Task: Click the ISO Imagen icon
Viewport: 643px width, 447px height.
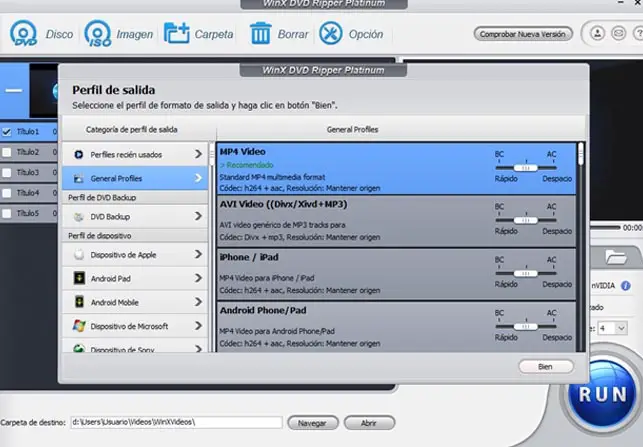Action: [98, 33]
